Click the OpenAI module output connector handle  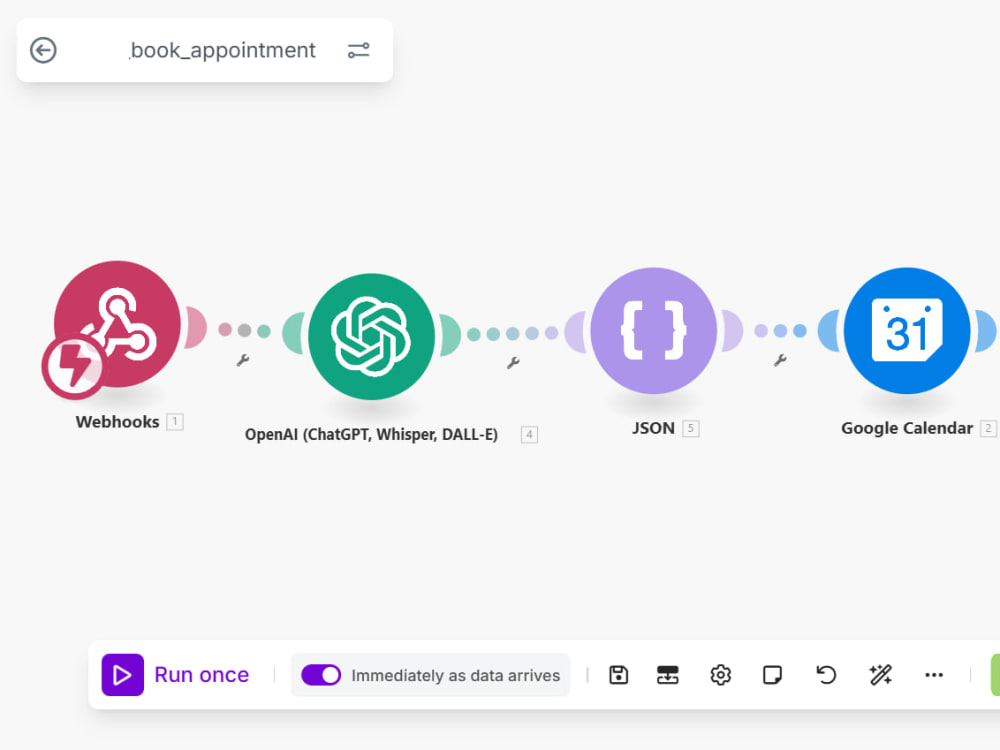click(450, 335)
